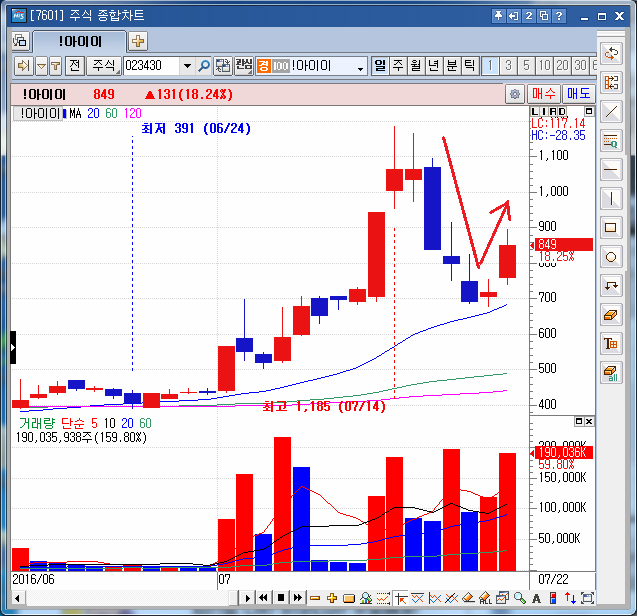Select the horizontal line drawing tool
The width and height of the screenshot is (638, 616).
(x=612, y=169)
